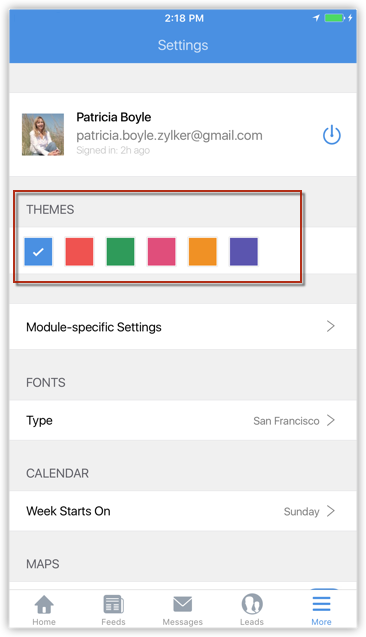
Task: Tap the location arrow in status bar
Action: click(x=316, y=18)
